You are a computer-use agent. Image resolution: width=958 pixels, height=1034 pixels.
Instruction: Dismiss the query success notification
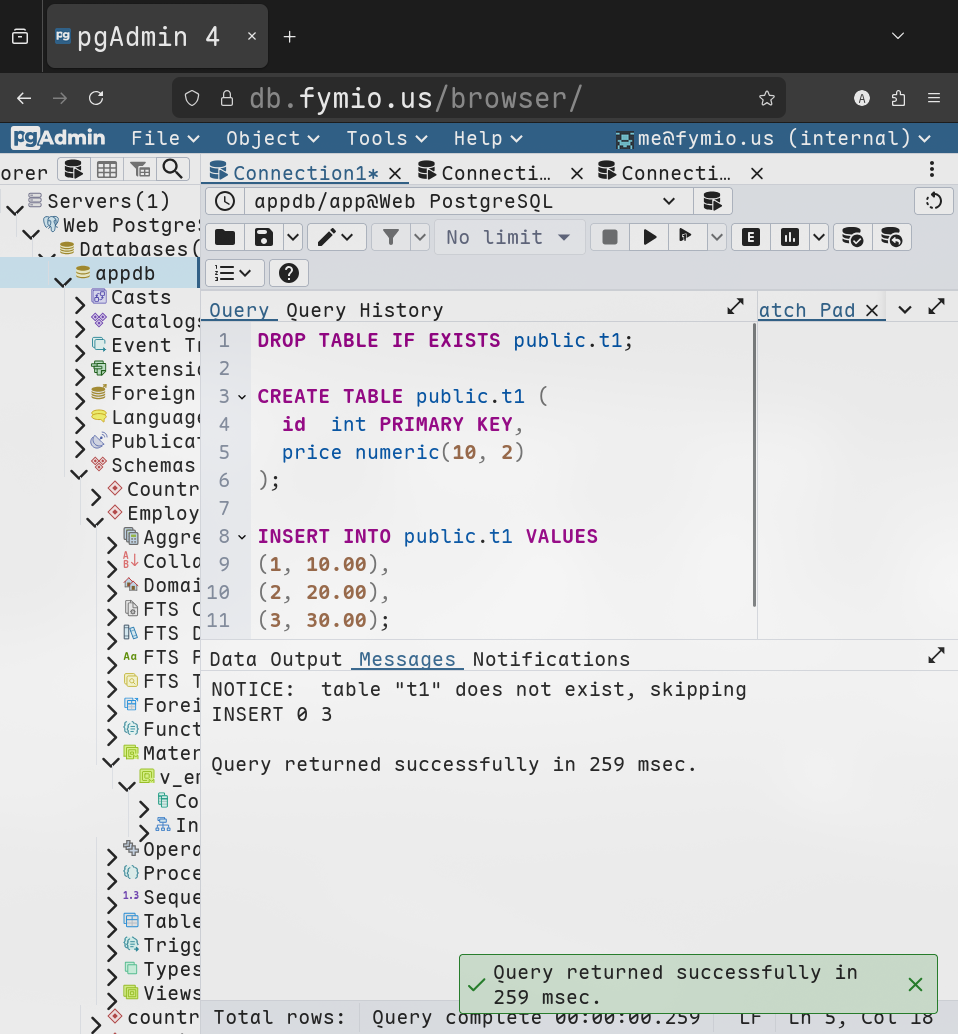click(915, 984)
